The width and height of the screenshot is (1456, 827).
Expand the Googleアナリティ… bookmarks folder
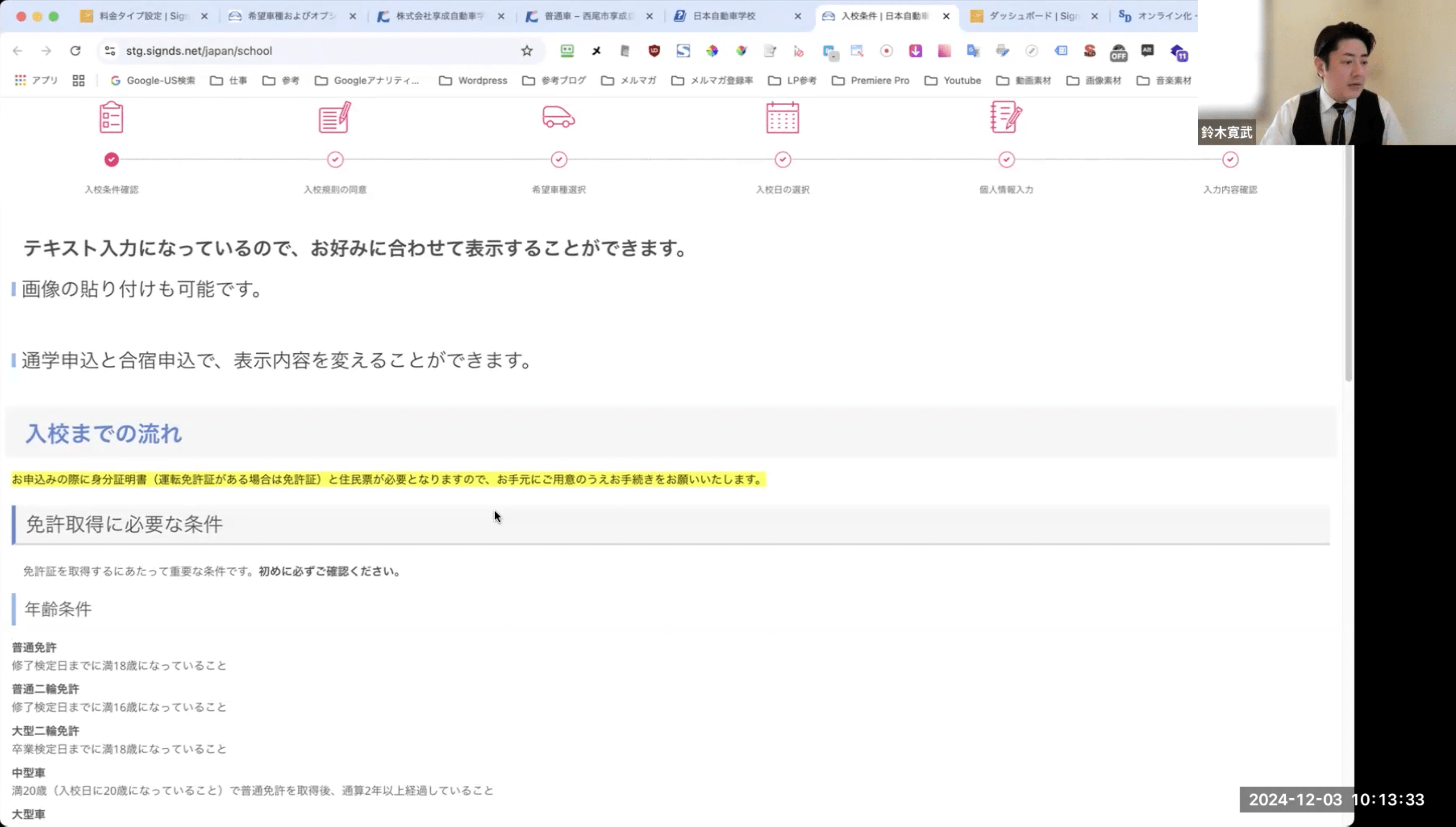click(367, 81)
